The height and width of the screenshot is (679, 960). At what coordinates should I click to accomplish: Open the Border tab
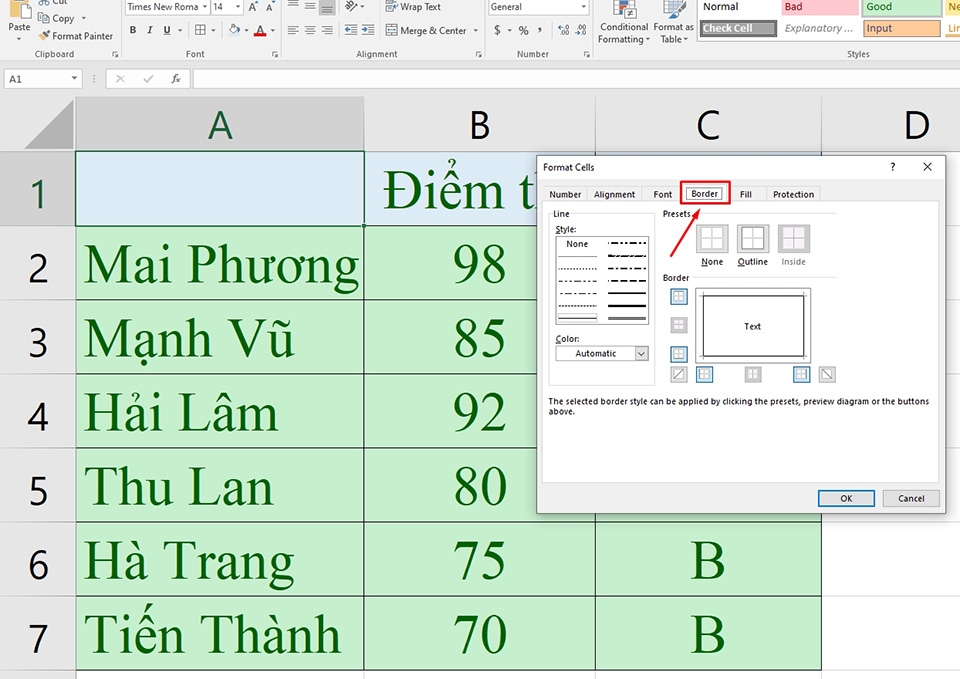tap(705, 193)
